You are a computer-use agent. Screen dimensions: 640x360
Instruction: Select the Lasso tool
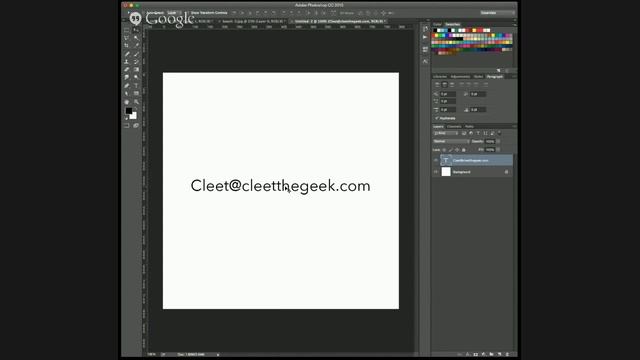click(x=127, y=38)
